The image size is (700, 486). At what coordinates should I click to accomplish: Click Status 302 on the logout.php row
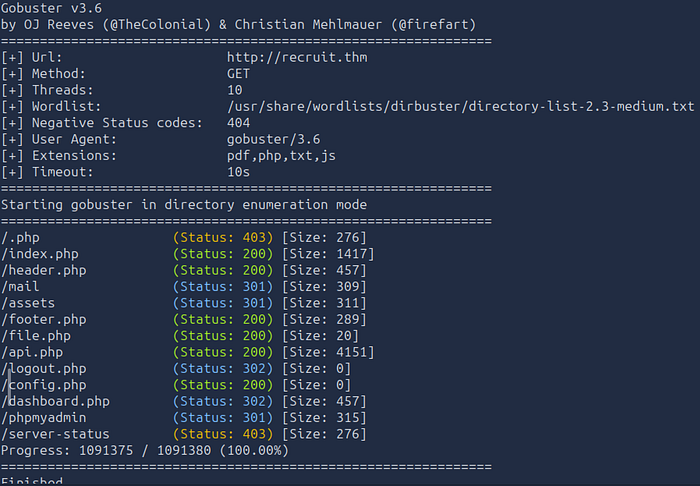pos(223,369)
